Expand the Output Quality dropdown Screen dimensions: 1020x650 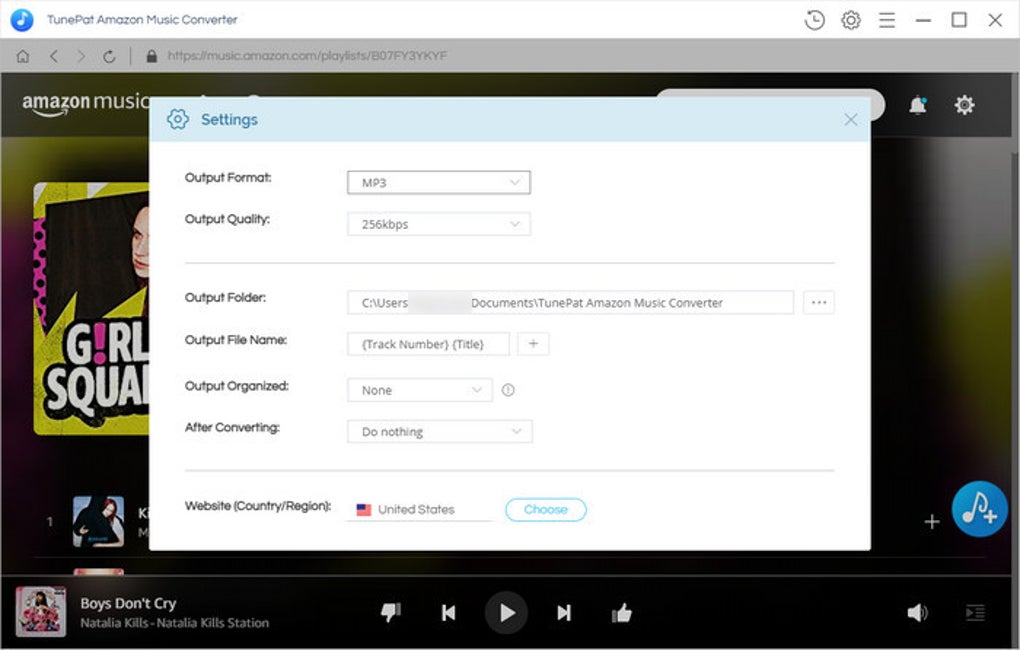pos(438,224)
